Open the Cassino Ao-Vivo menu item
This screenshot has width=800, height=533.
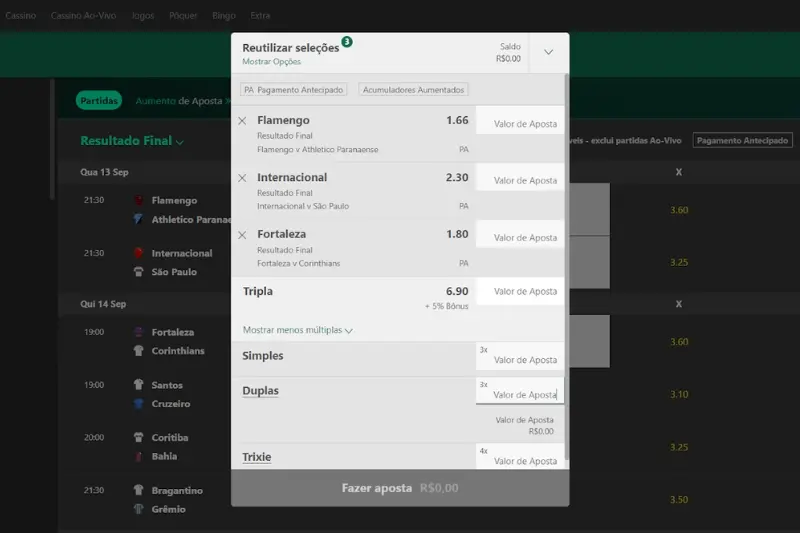pyautogui.click(x=83, y=15)
